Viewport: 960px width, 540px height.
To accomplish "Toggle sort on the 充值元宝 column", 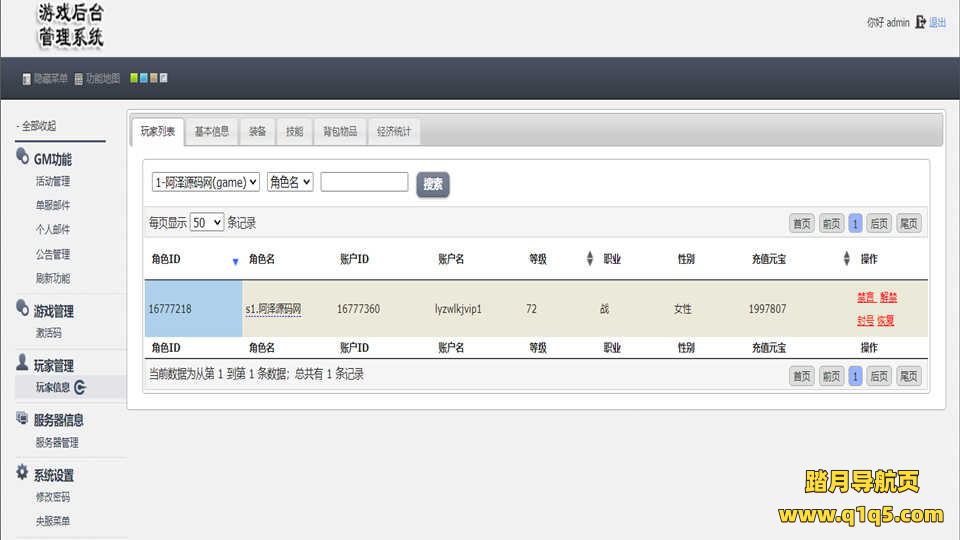I will click(846, 259).
